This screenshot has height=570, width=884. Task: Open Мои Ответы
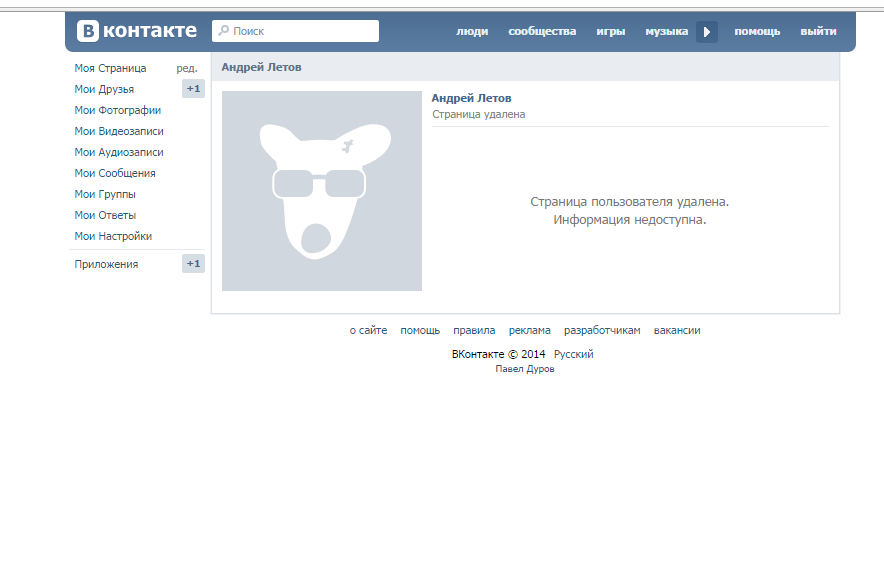105,215
